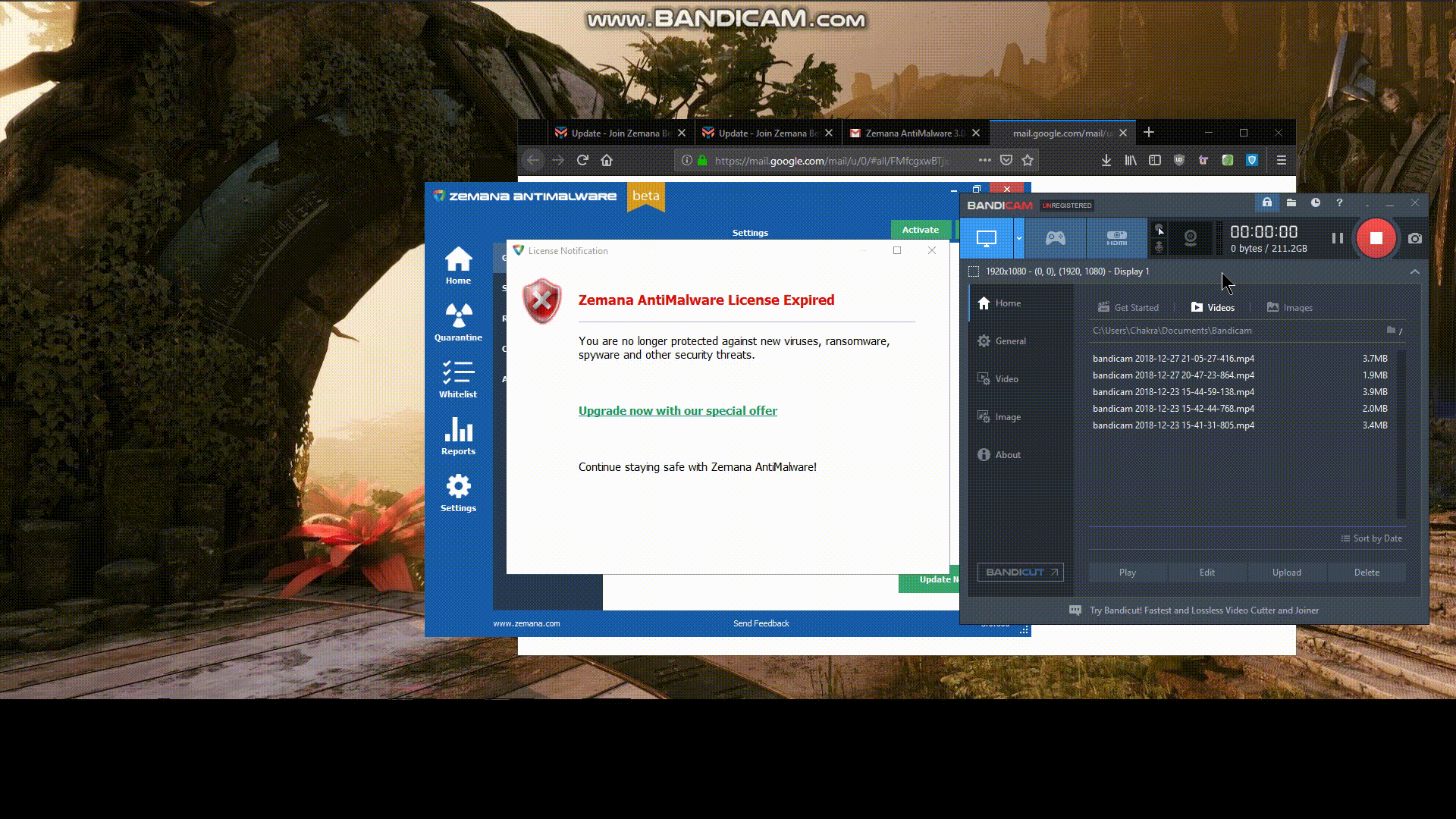1456x819 pixels.
Task: Toggle mouse cursor effect recording
Action: 1159,230
